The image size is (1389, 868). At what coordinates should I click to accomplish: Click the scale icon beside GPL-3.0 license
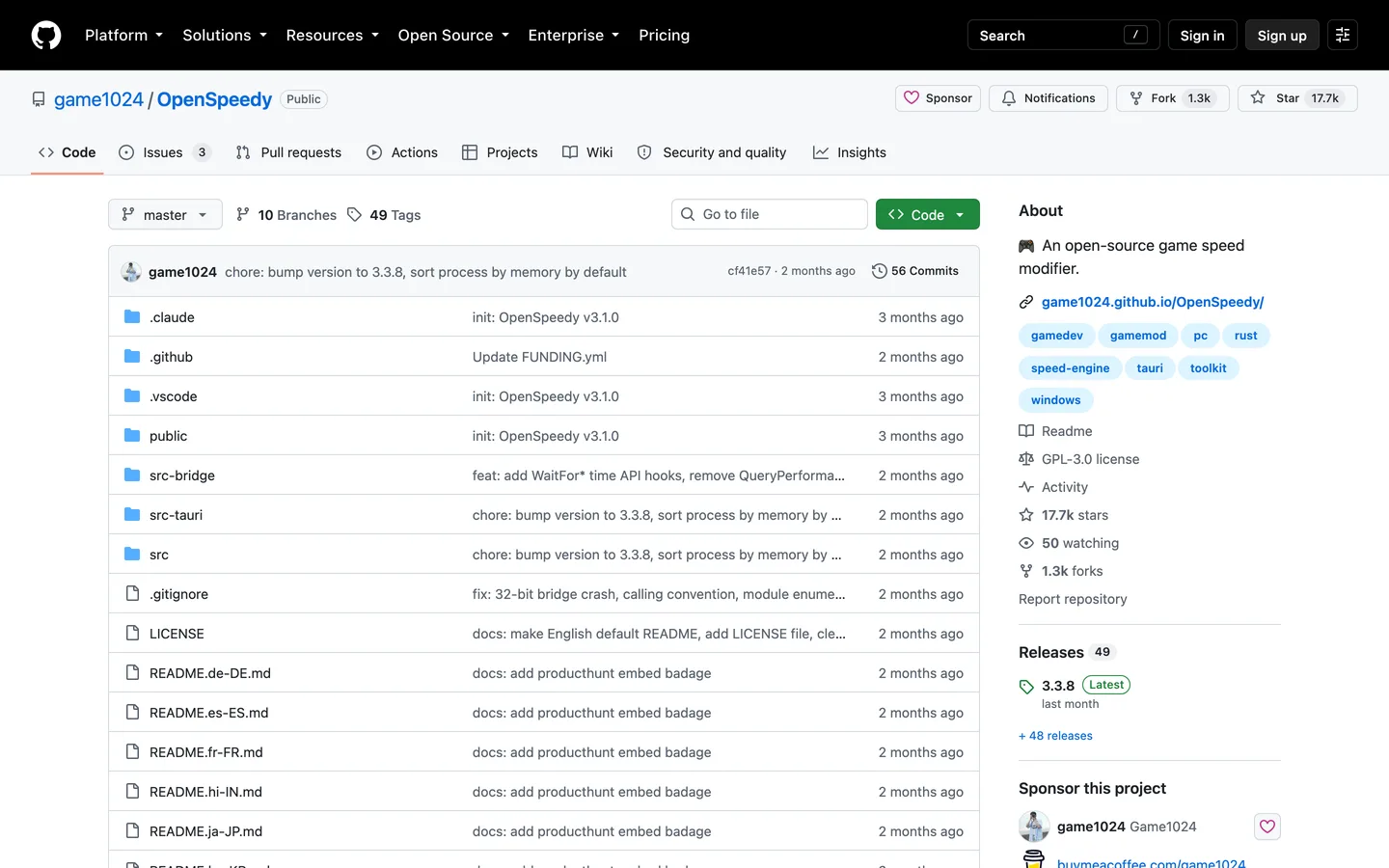pos(1026,459)
